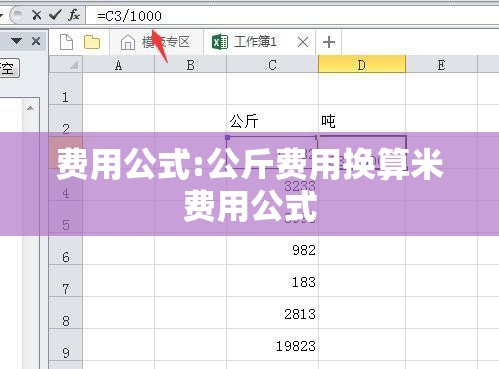
Task: Click the 公斤 header cell
Action: click(272, 120)
